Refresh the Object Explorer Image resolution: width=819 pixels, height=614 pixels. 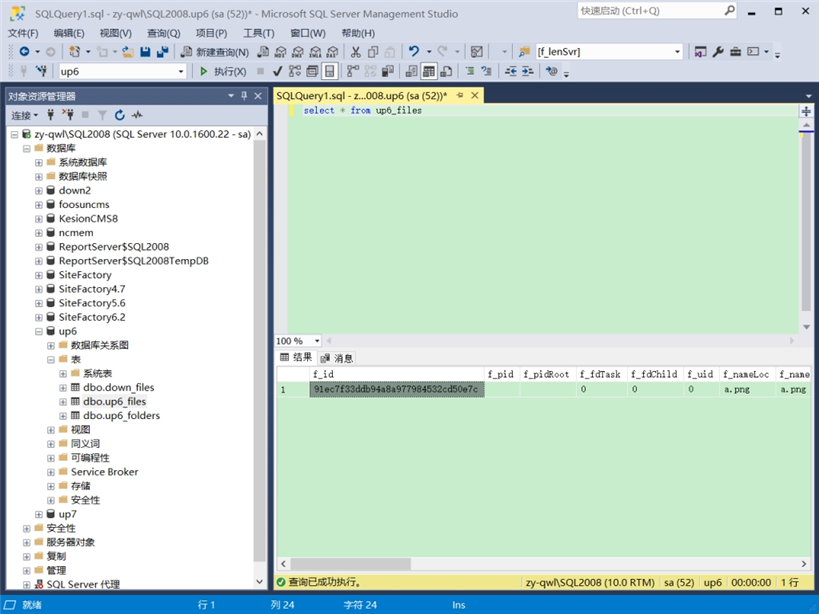(119, 114)
